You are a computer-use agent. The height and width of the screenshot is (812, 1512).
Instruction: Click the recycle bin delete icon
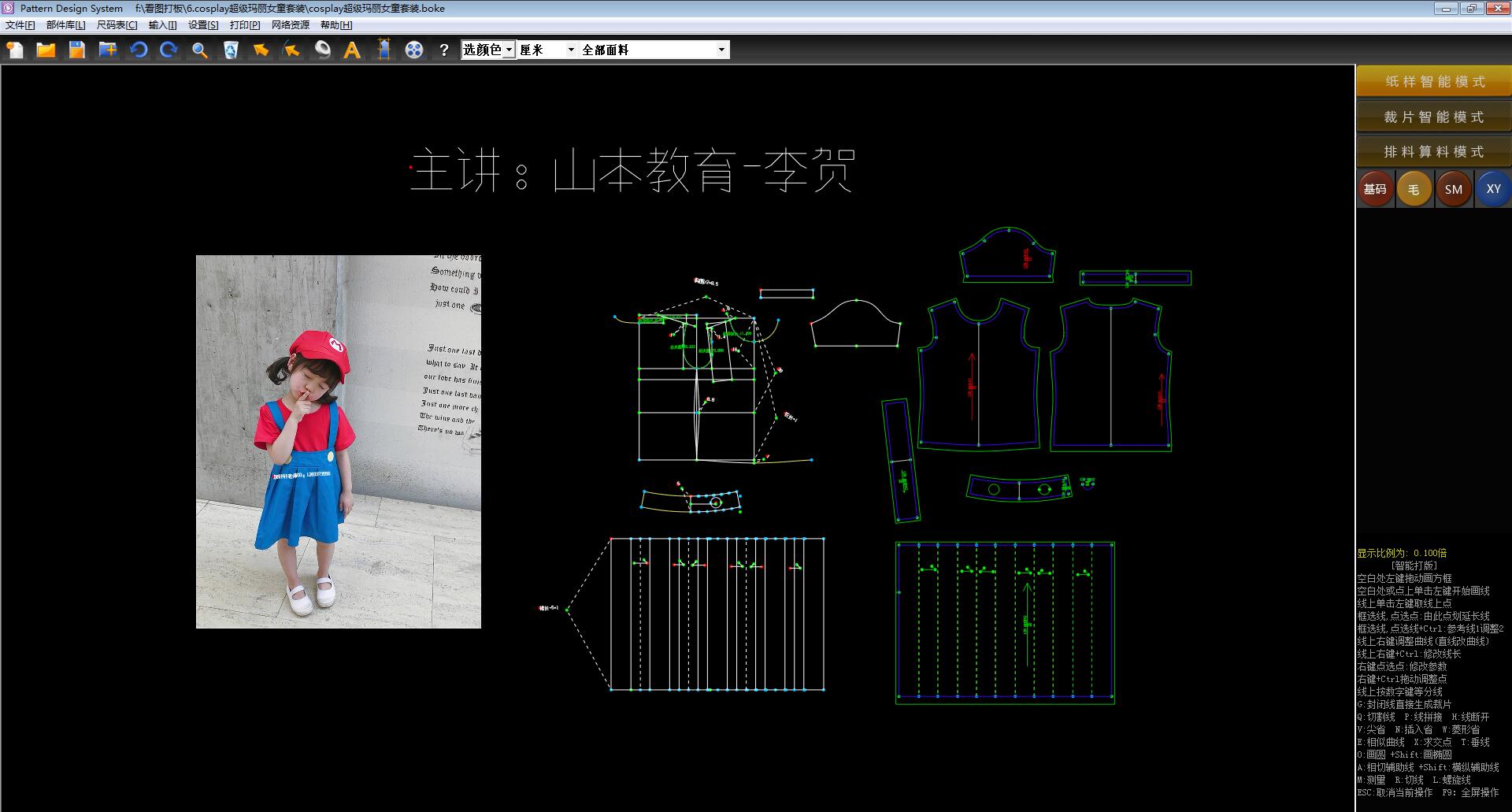[x=231, y=50]
